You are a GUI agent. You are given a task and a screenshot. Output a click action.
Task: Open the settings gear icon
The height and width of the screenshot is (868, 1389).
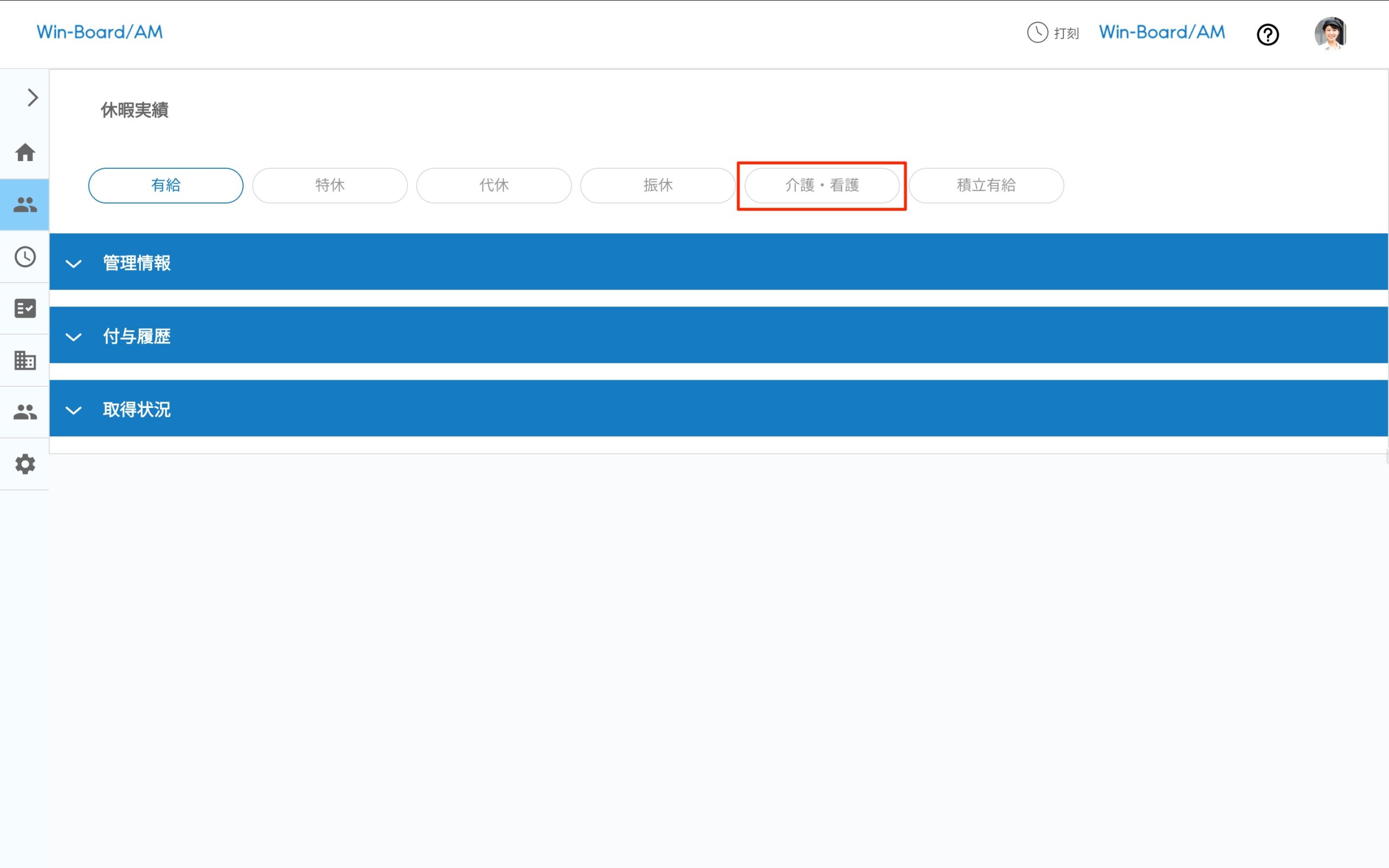(24, 464)
